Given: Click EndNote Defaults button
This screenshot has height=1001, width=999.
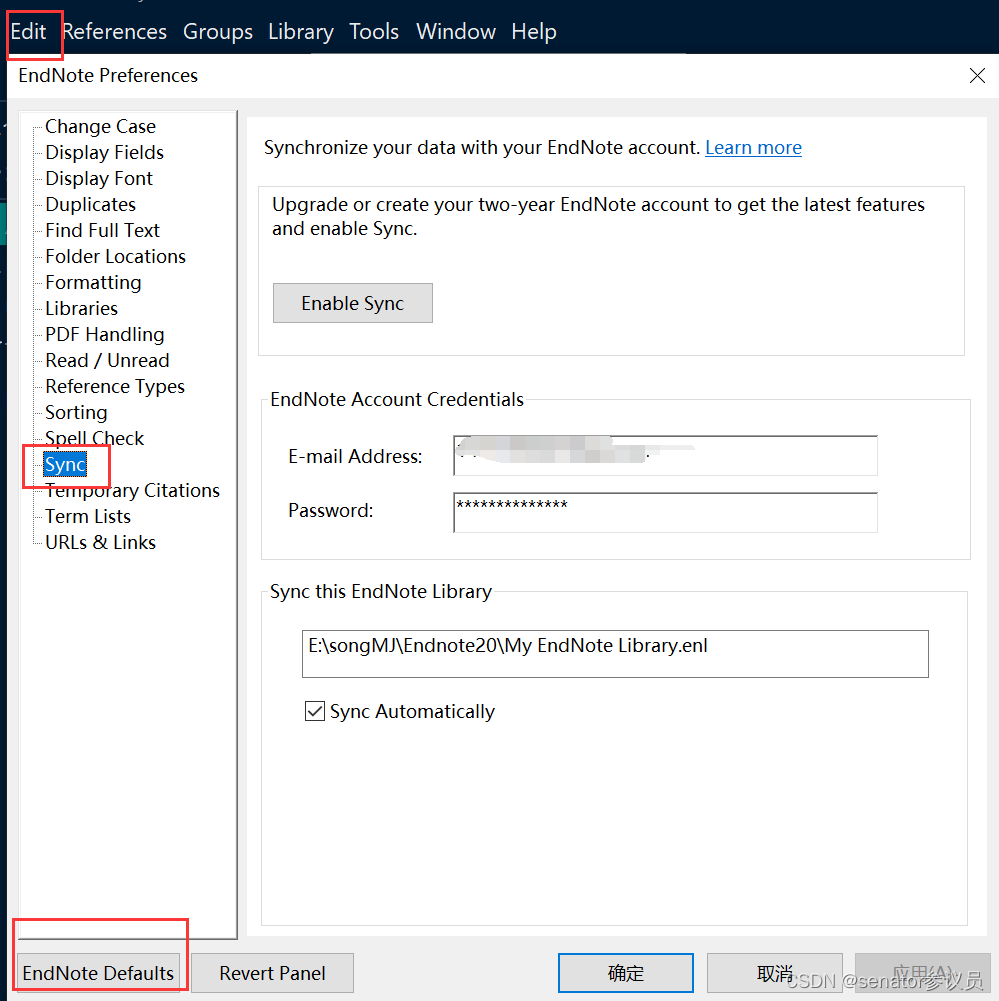Looking at the screenshot, I should [x=98, y=973].
